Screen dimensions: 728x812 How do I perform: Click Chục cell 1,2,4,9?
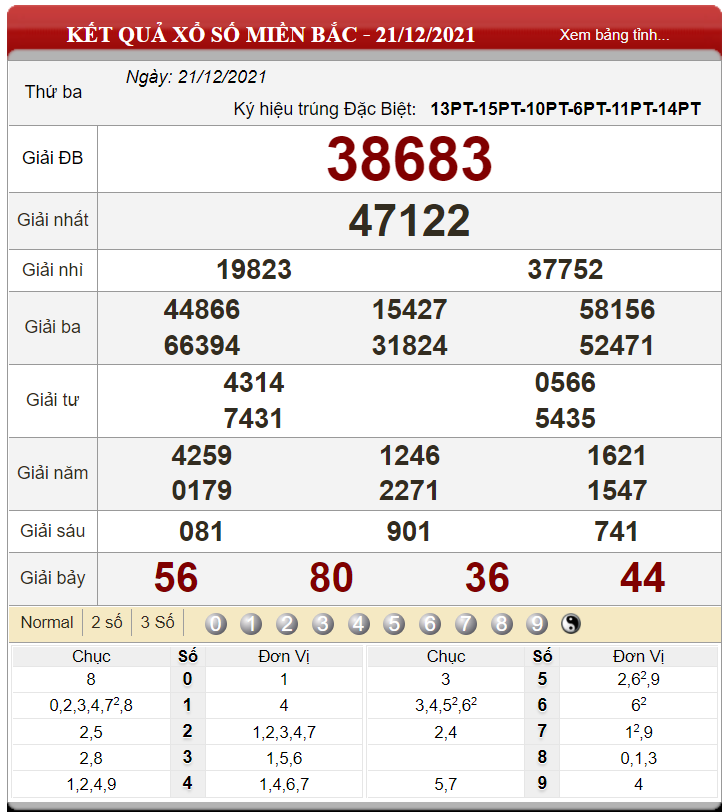click(91, 784)
